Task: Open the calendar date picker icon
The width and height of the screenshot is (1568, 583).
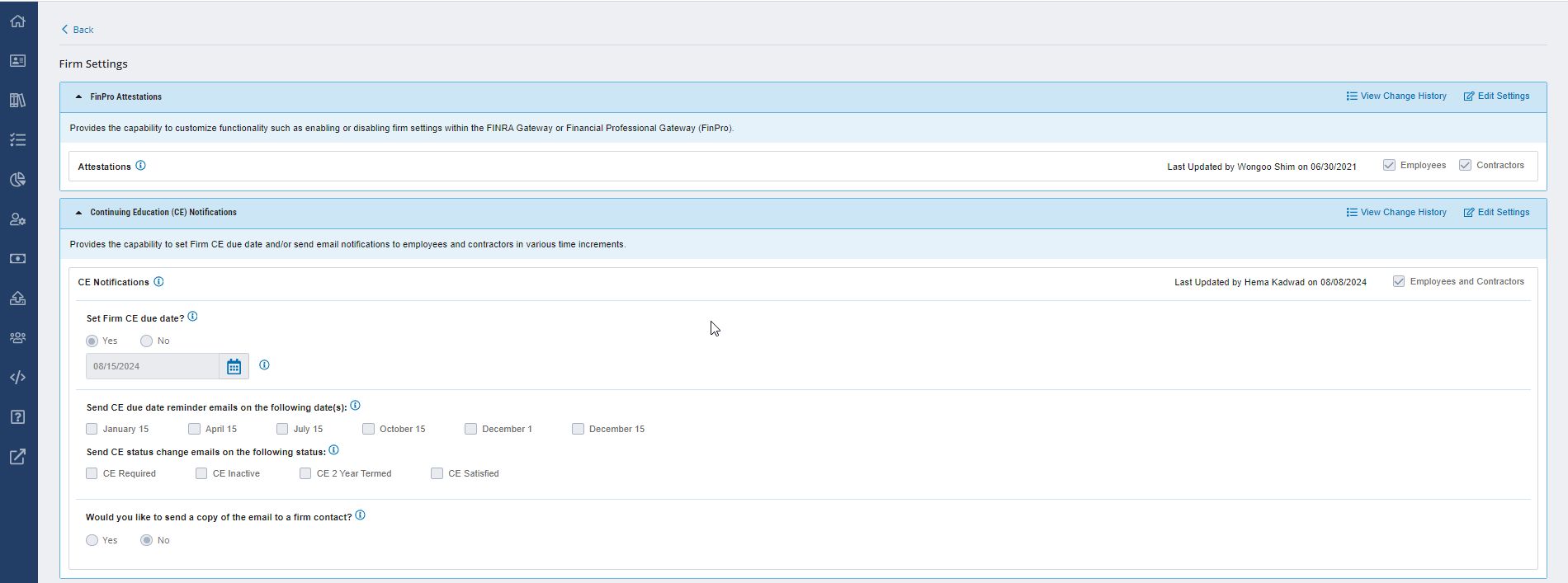Action: (x=234, y=366)
